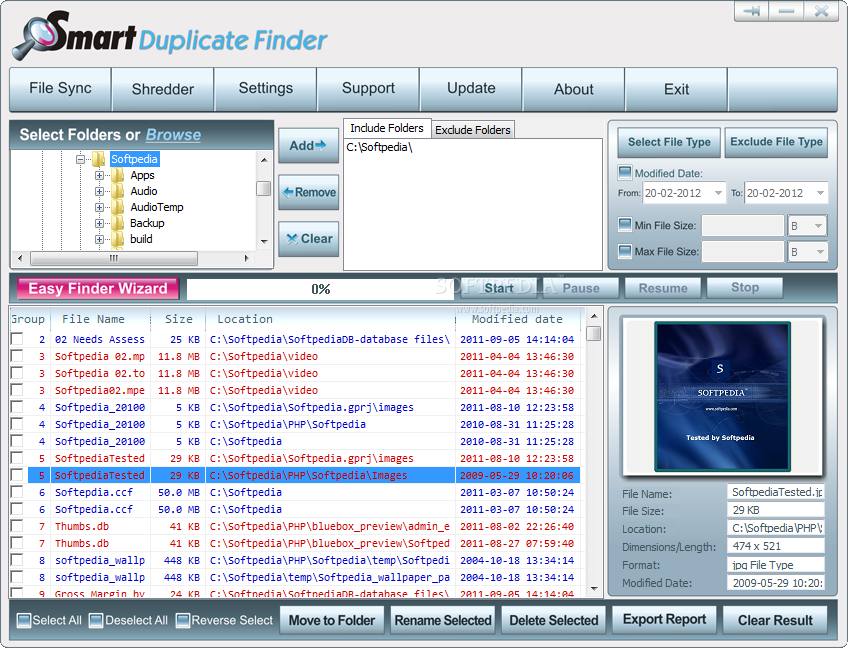
Task: Enable the Max File Size checkbox
Action: [625, 251]
